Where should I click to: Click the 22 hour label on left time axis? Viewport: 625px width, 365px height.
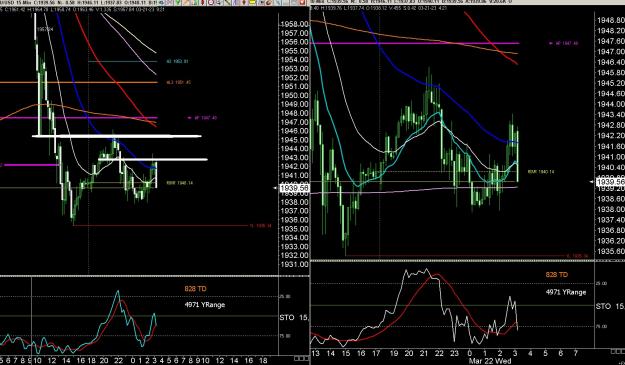pyautogui.click(x=118, y=361)
